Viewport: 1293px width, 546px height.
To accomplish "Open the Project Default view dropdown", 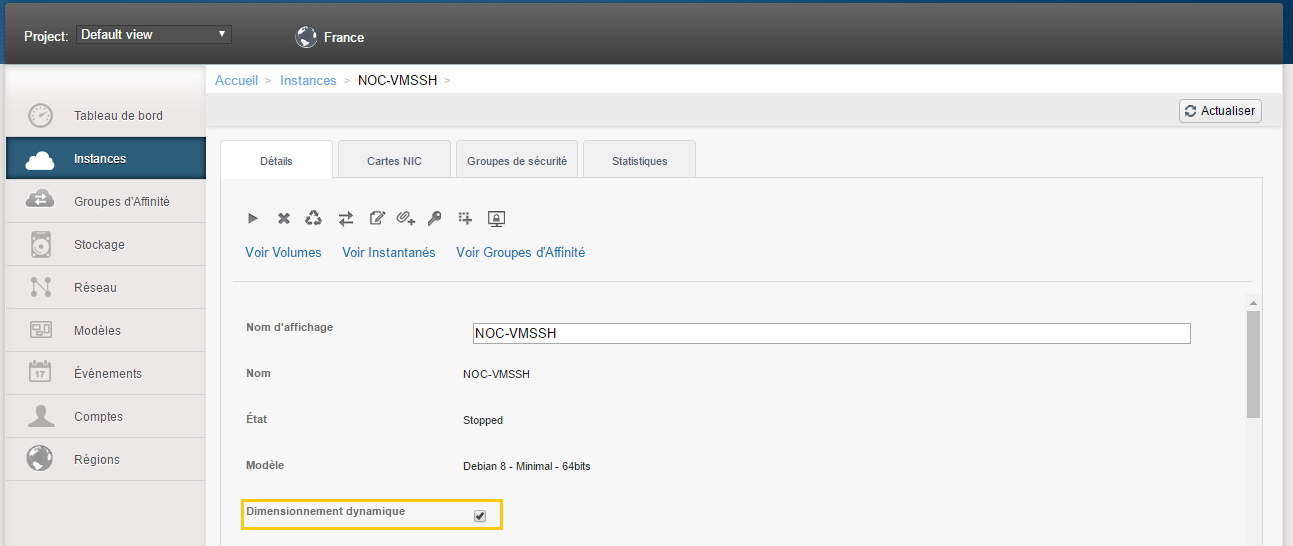I will pyautogui.click(x=154, y=35).
